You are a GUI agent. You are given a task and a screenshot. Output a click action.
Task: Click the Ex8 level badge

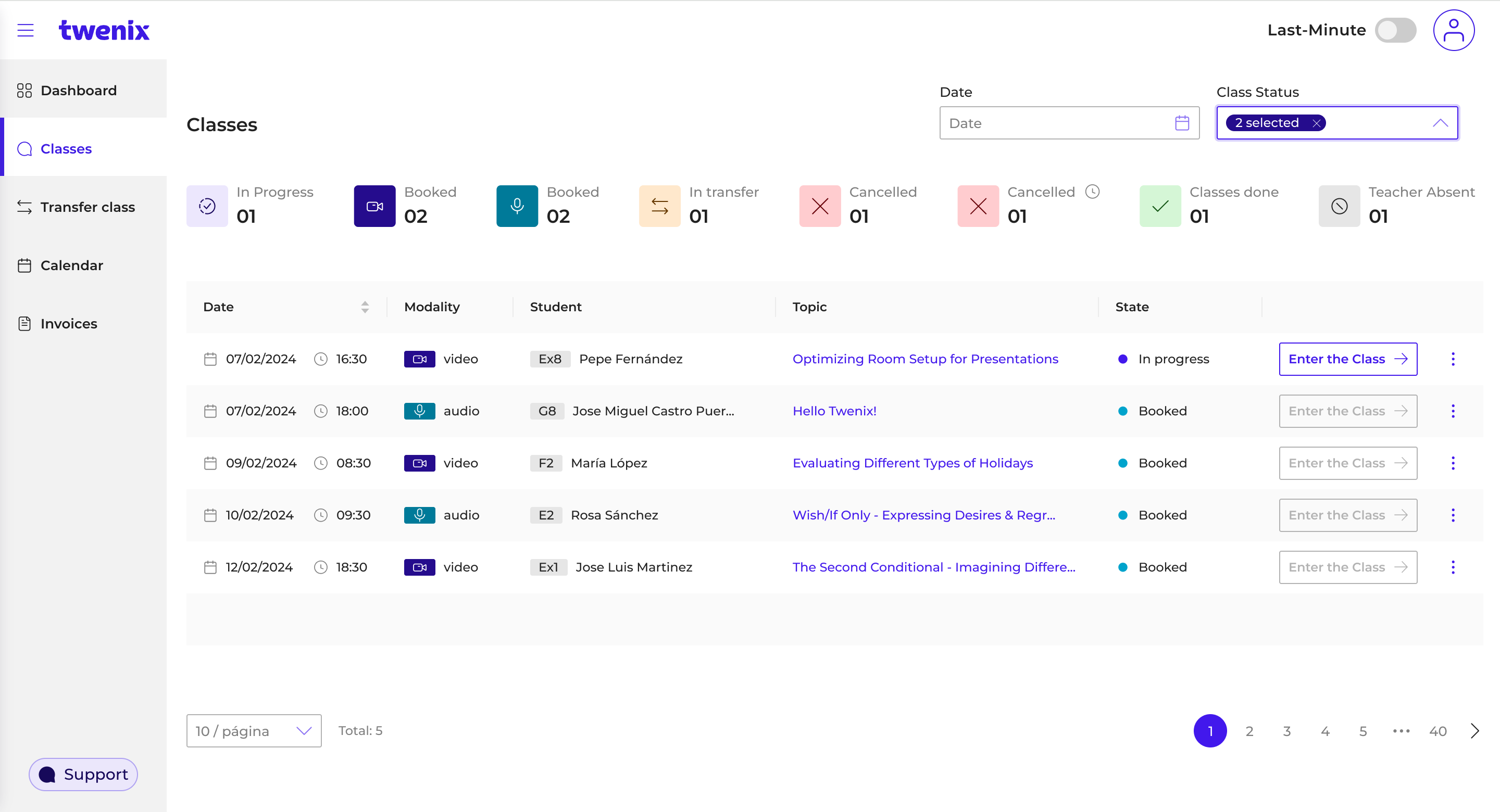click(x=549, y=359)
